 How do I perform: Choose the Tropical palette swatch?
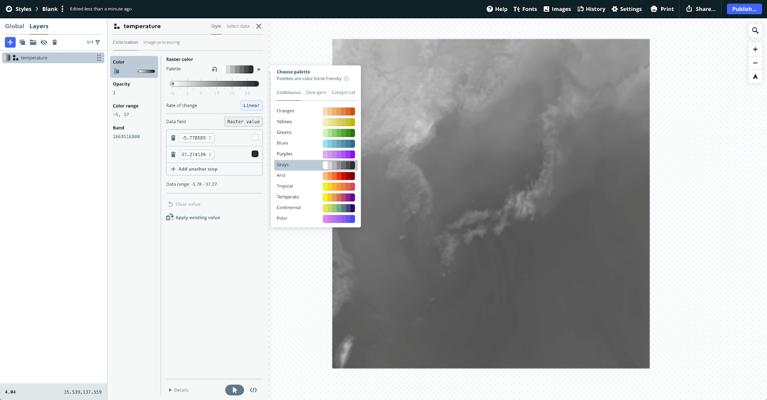tap(338, 186)
